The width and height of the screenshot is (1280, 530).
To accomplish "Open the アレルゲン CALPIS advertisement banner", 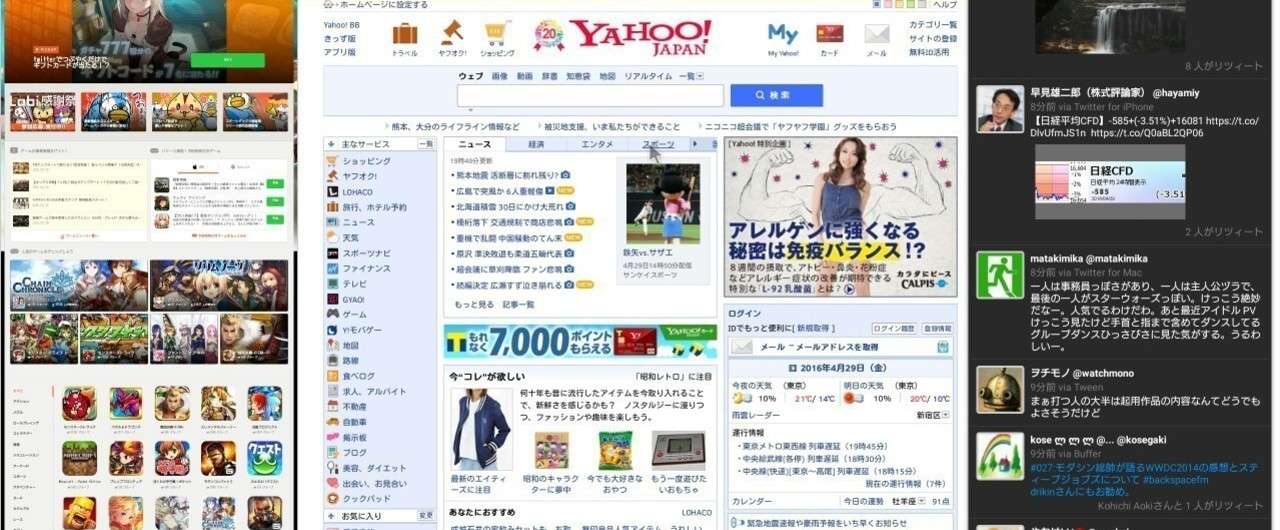I will point(840,217).
